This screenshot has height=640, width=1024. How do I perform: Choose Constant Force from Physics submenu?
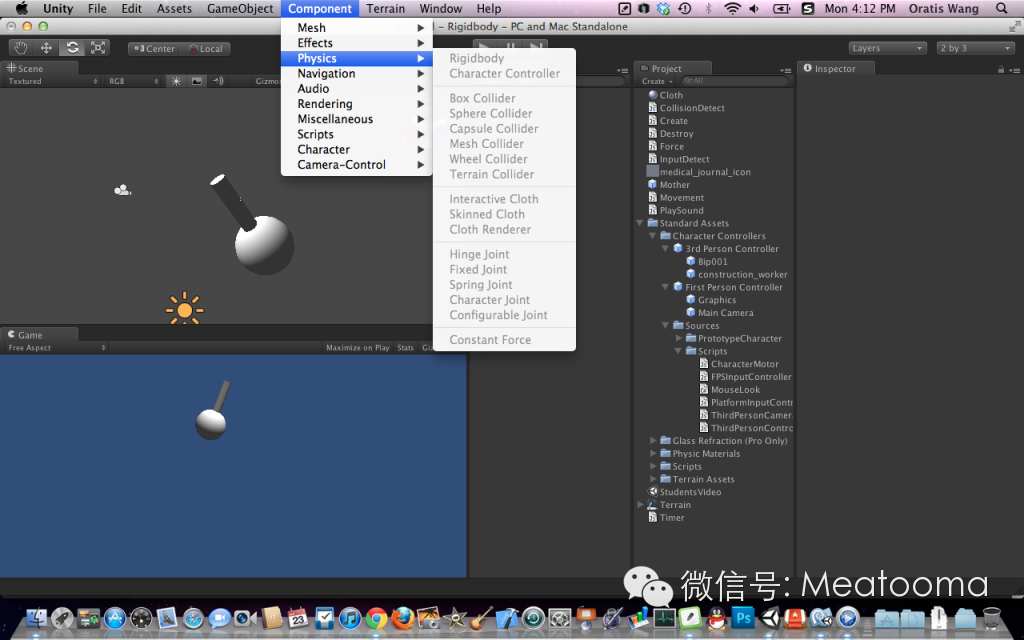504,340
